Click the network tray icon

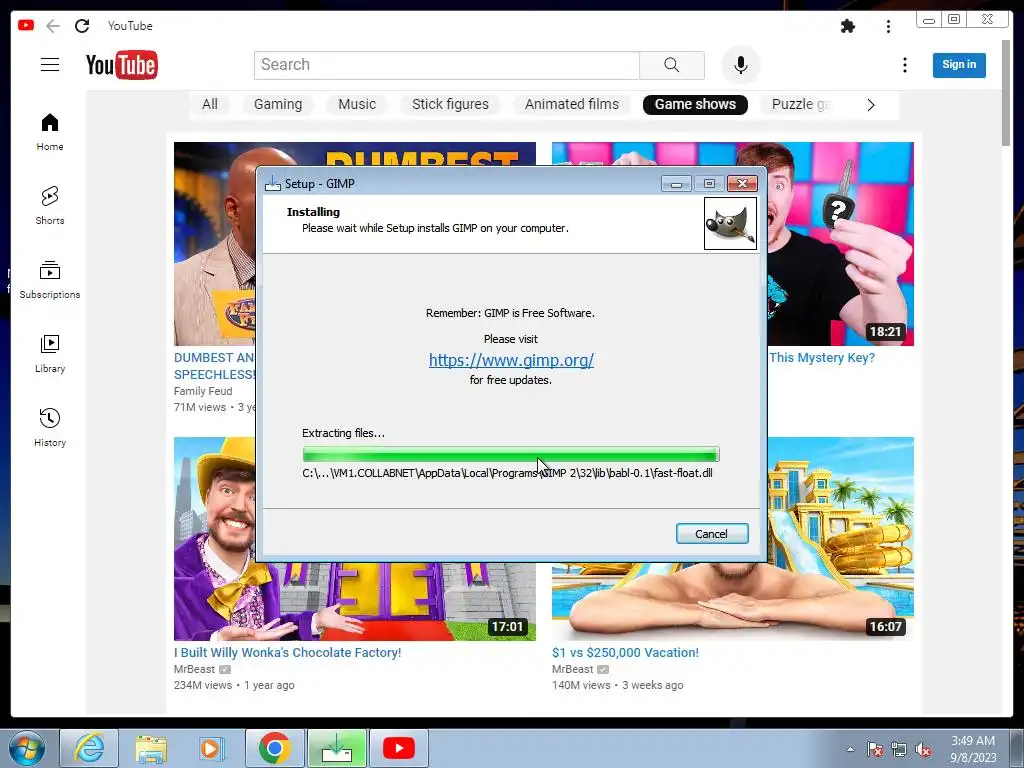point(899,749)
